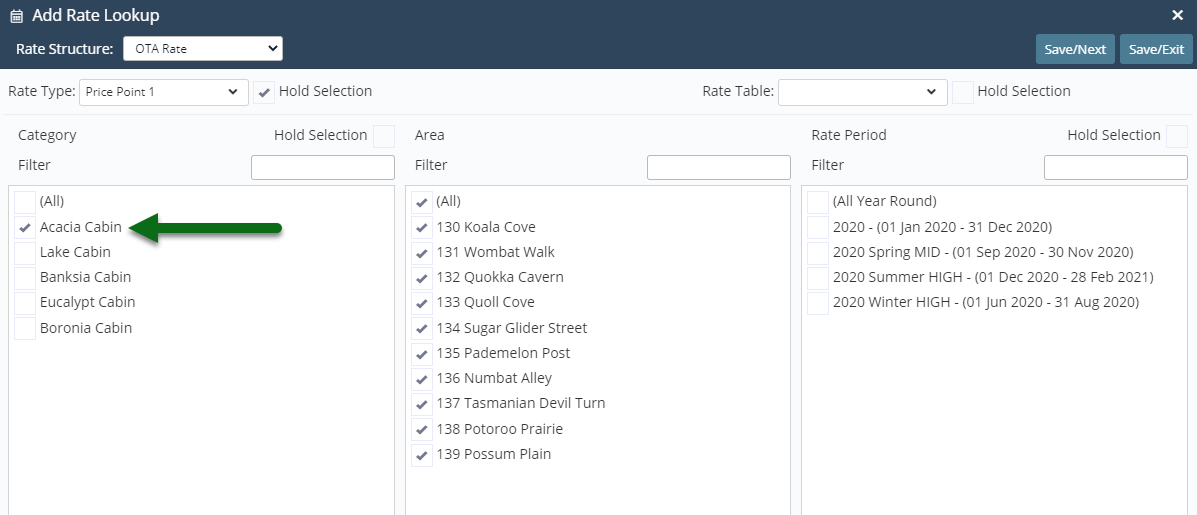This screenshot has width=1197, height=515.
Task: Close the Add Rate Lookup dialog
Action: click(x=1177, y=15)
